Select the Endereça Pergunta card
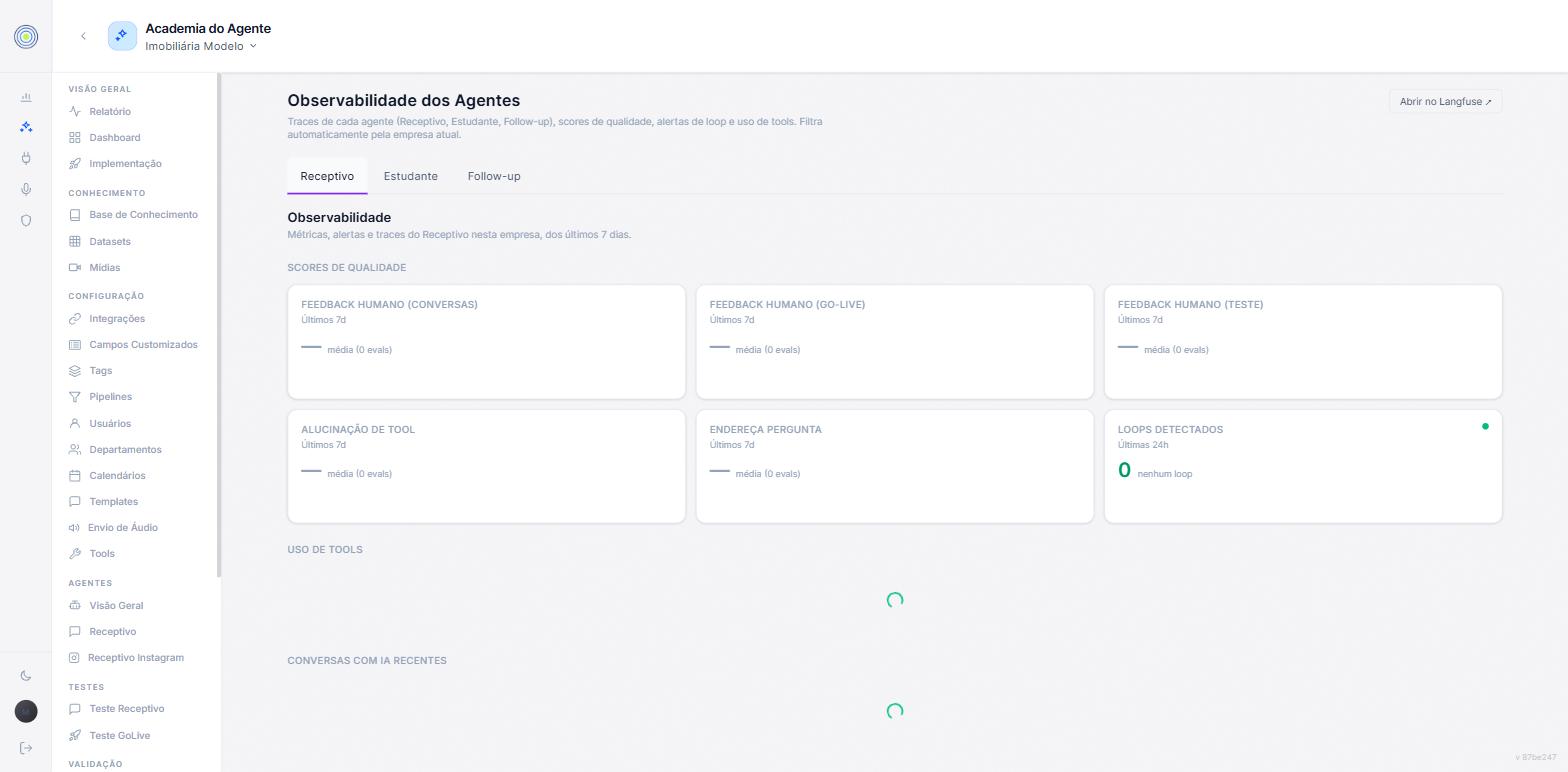This screenshot has height=772, width=1568. tap(895, 466)
